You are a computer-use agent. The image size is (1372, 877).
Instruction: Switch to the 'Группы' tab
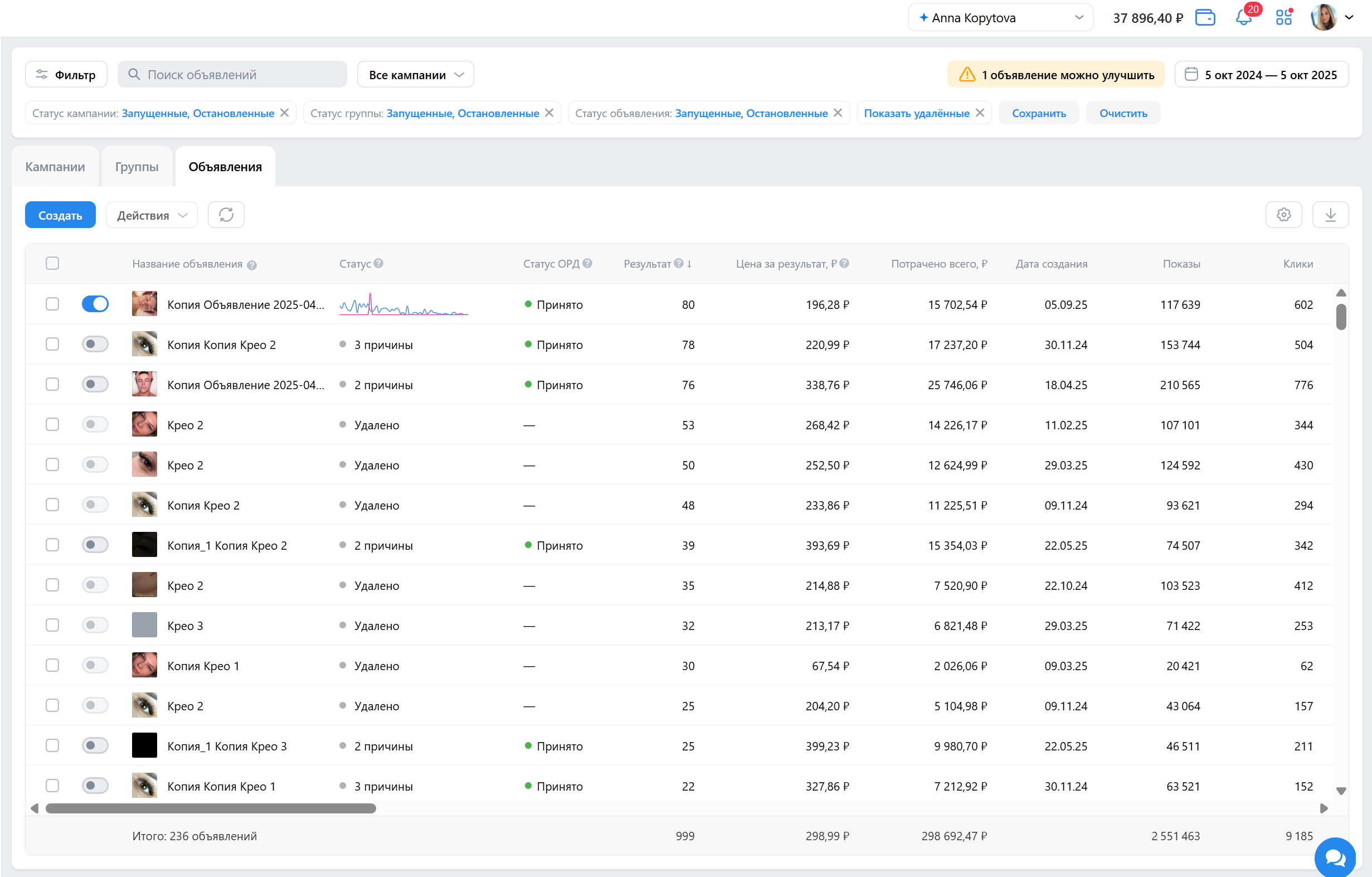tap(137, 167)
